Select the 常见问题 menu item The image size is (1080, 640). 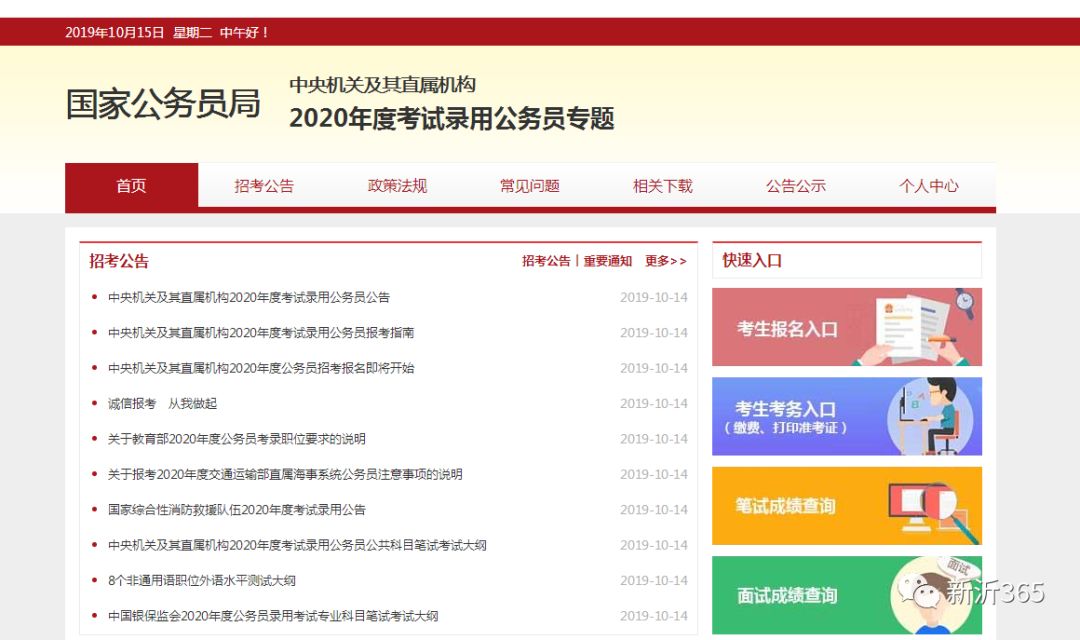click(530, 186)
